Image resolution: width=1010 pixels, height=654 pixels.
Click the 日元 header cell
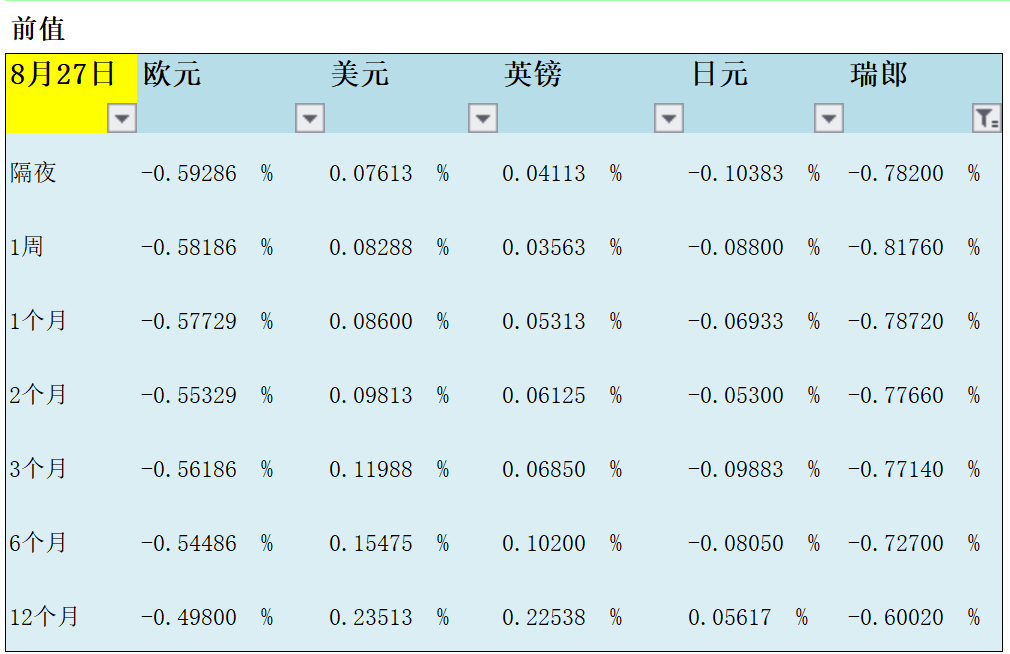[x=719, y=75]
